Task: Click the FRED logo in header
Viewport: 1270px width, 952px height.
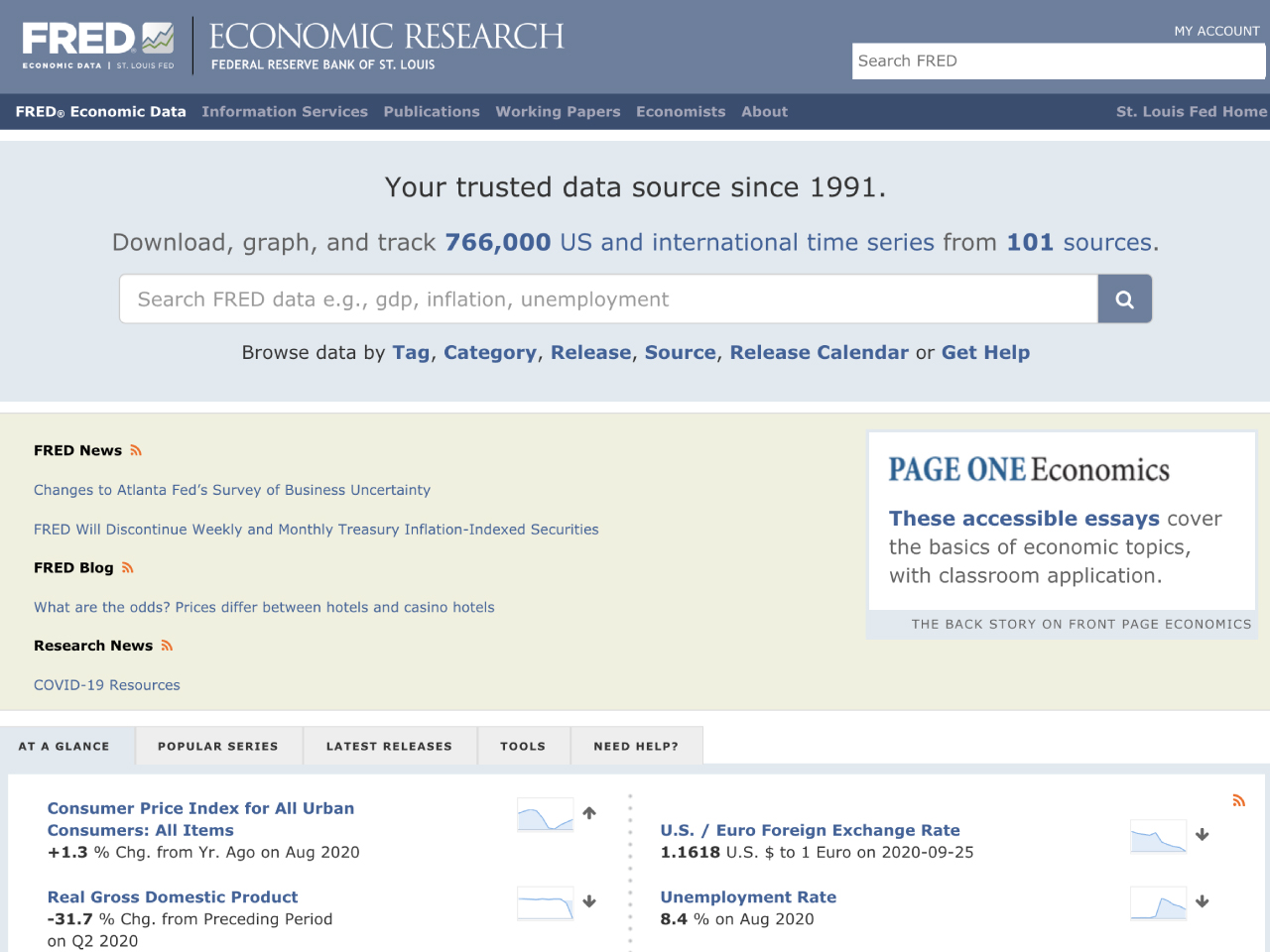Action: 98,46
